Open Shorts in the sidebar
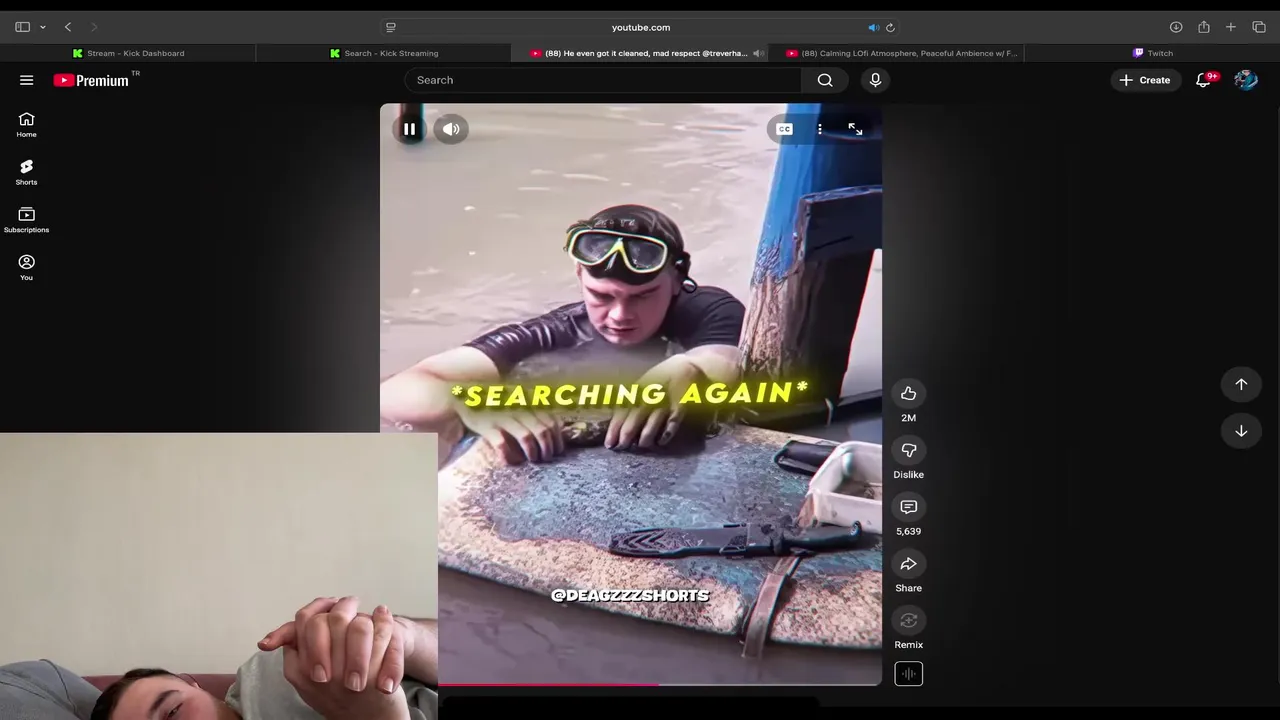Viewport: 1280px width, 720px height. click(x=27, y=172)
